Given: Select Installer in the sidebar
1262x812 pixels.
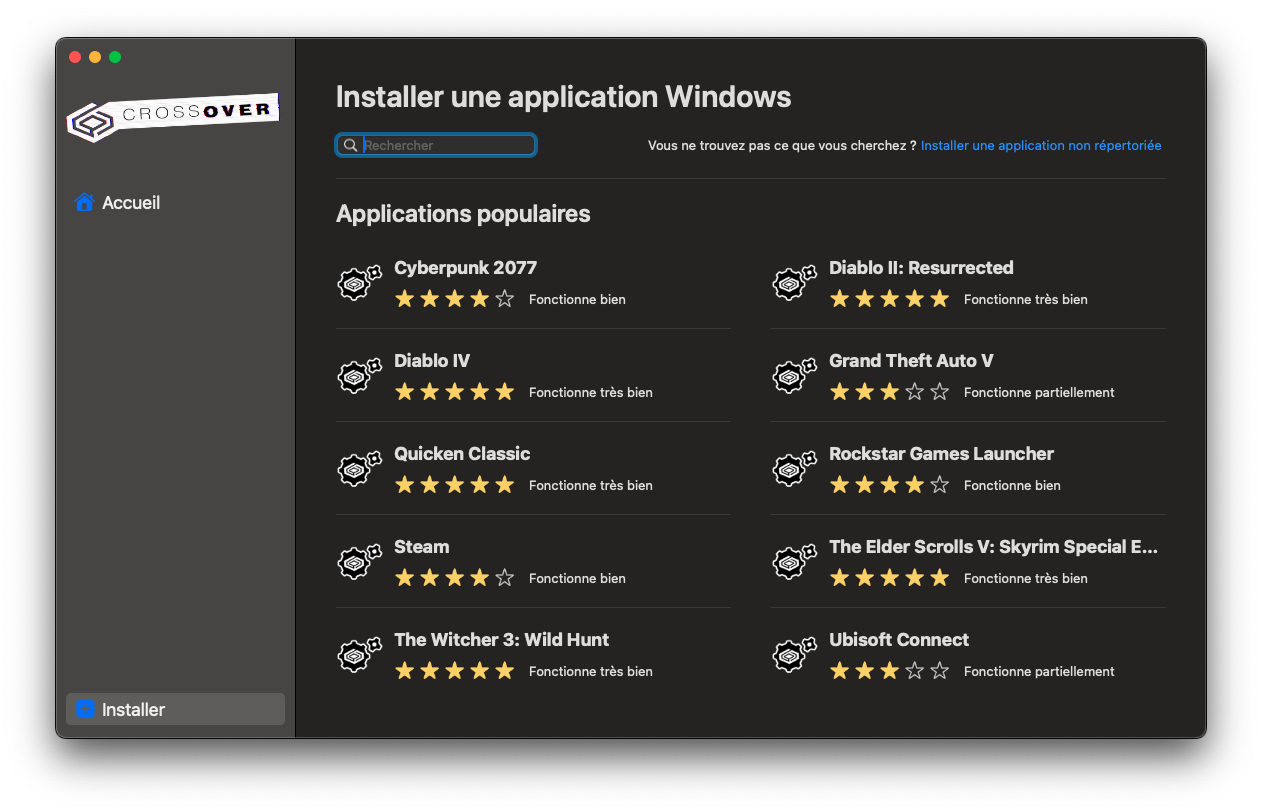Looking at the screenshot, I should (x=133, y=710).
